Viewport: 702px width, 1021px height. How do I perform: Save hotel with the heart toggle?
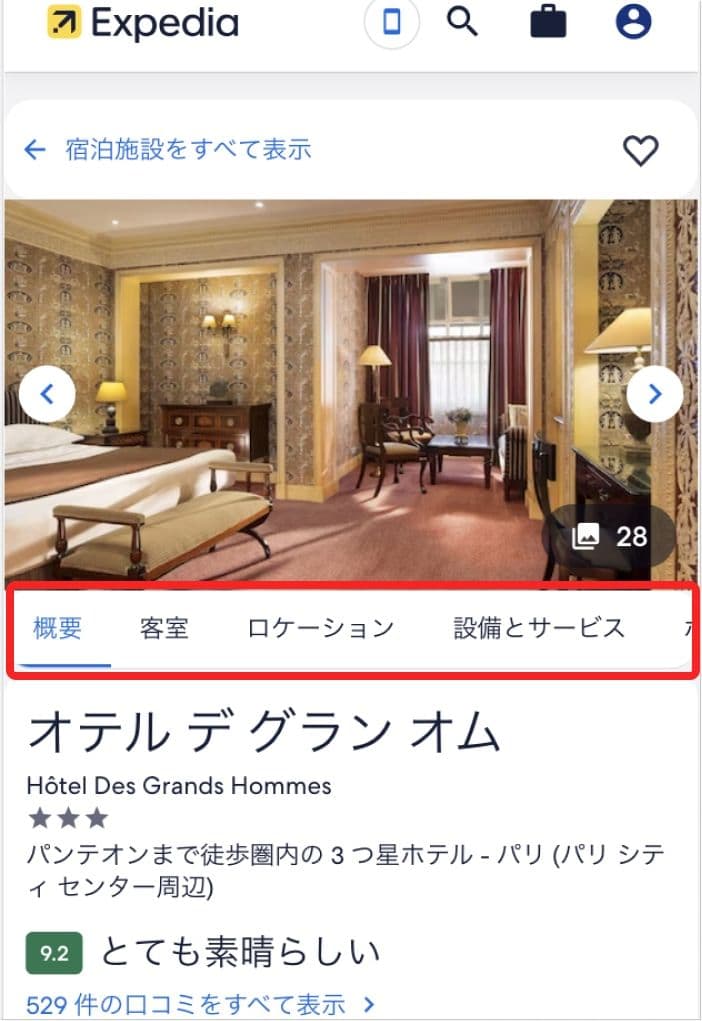(x=641, y=150)
